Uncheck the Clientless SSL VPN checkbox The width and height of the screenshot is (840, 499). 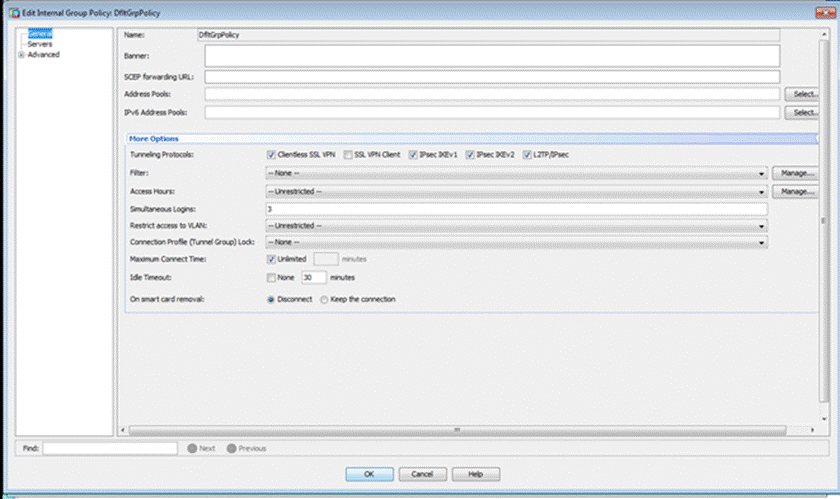tap(271, 155)
